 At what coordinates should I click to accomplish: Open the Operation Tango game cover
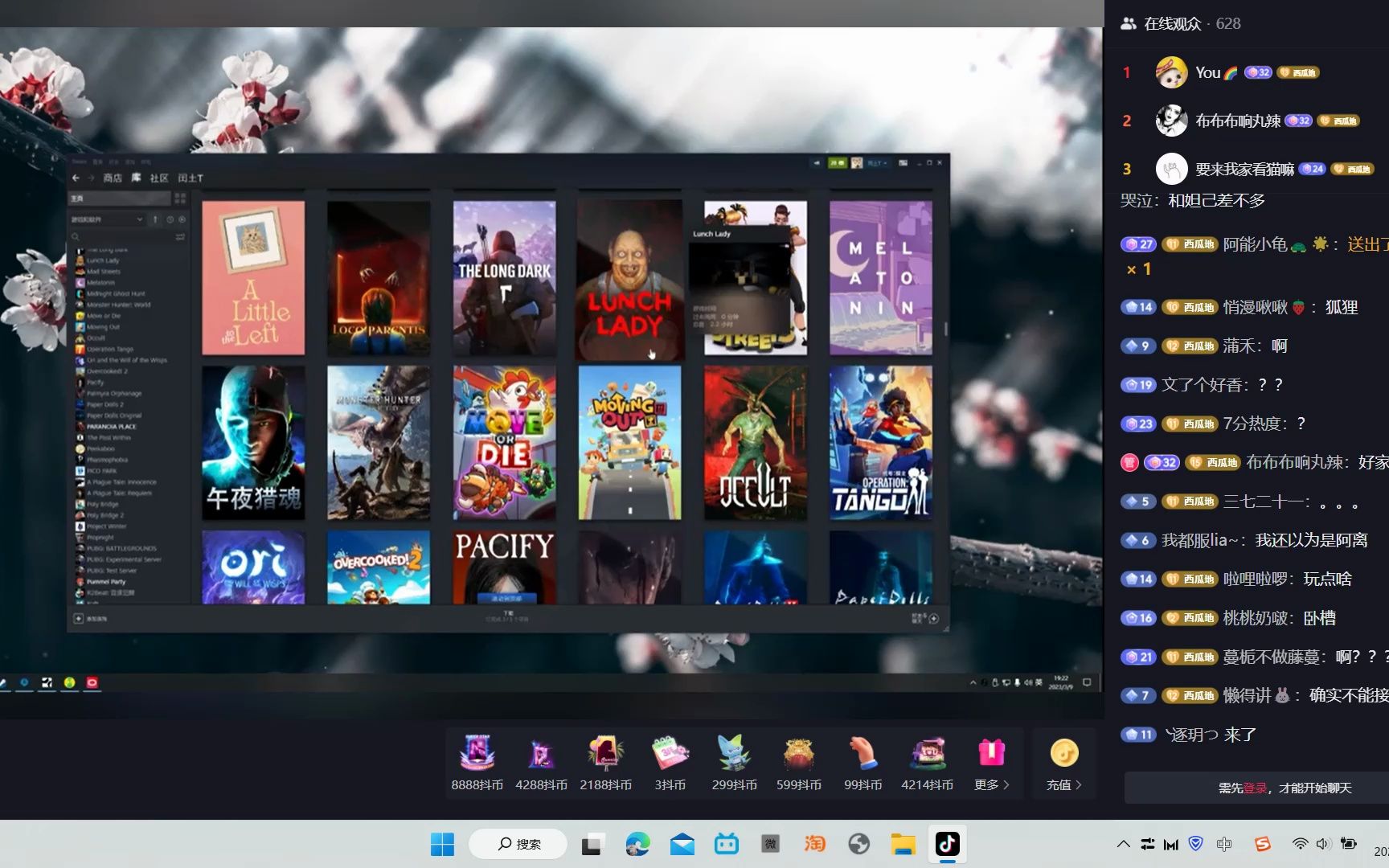point(881,443)
